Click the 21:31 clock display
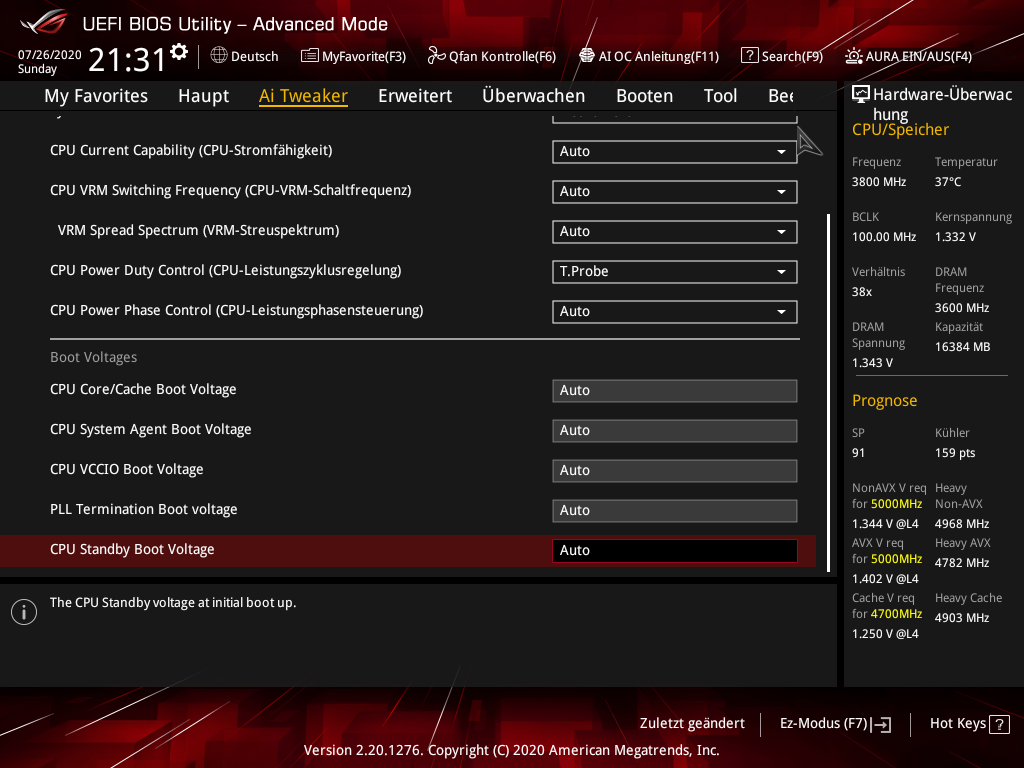The height and width of the screenshot is (768, 1024). click(x=127, y=59)
